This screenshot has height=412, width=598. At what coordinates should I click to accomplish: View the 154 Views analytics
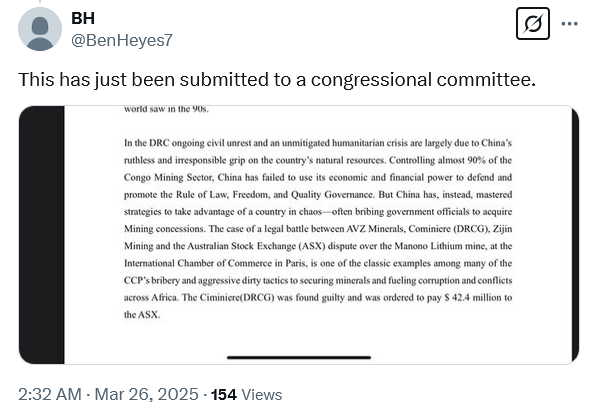tap(246, 394)
